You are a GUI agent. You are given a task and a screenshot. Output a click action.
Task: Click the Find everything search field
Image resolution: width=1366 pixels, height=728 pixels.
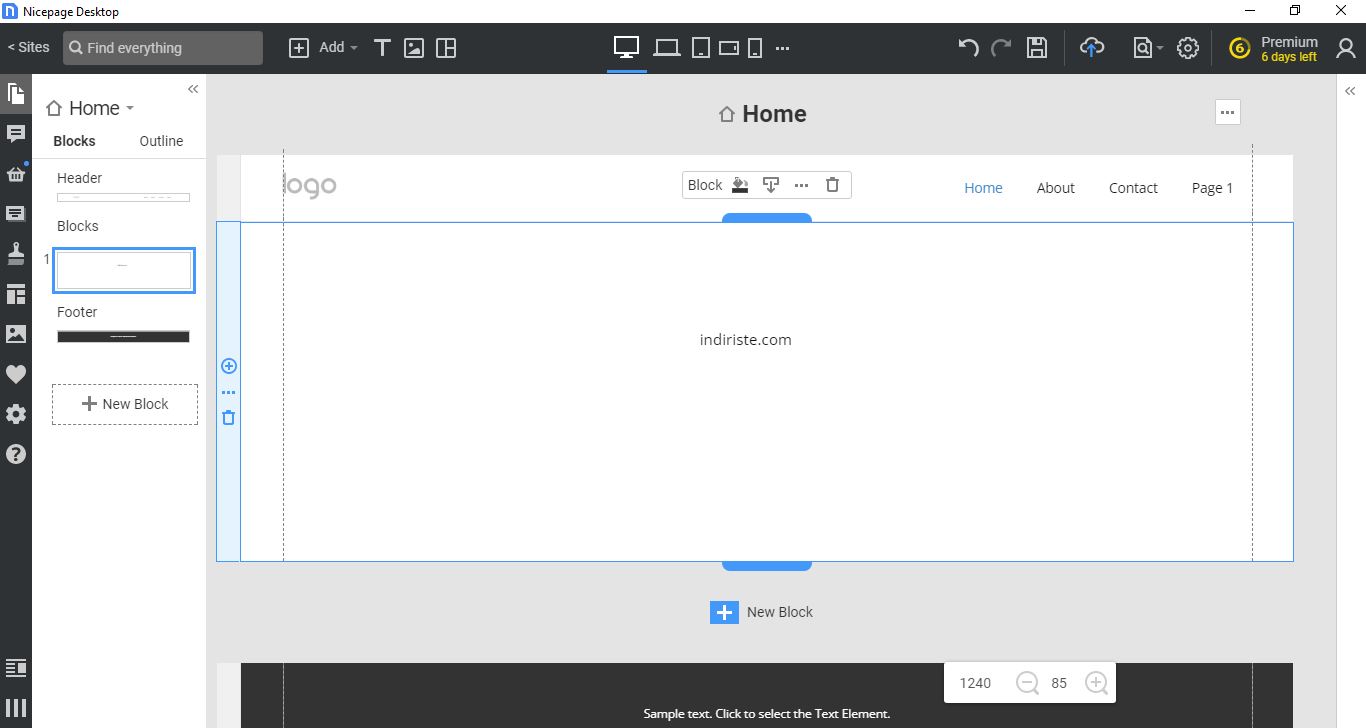[163, 48]
